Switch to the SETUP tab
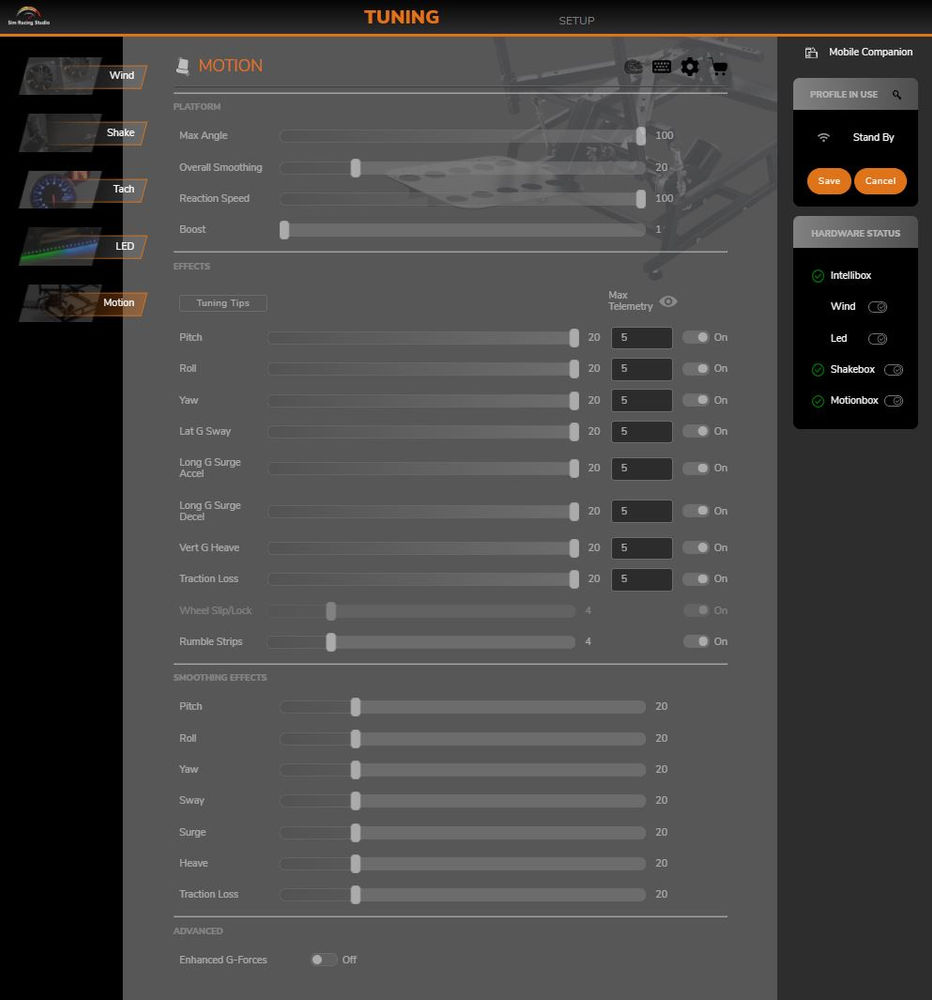Image resolution: width=932 pixels, height=1000 pixels. pos(576,20)
